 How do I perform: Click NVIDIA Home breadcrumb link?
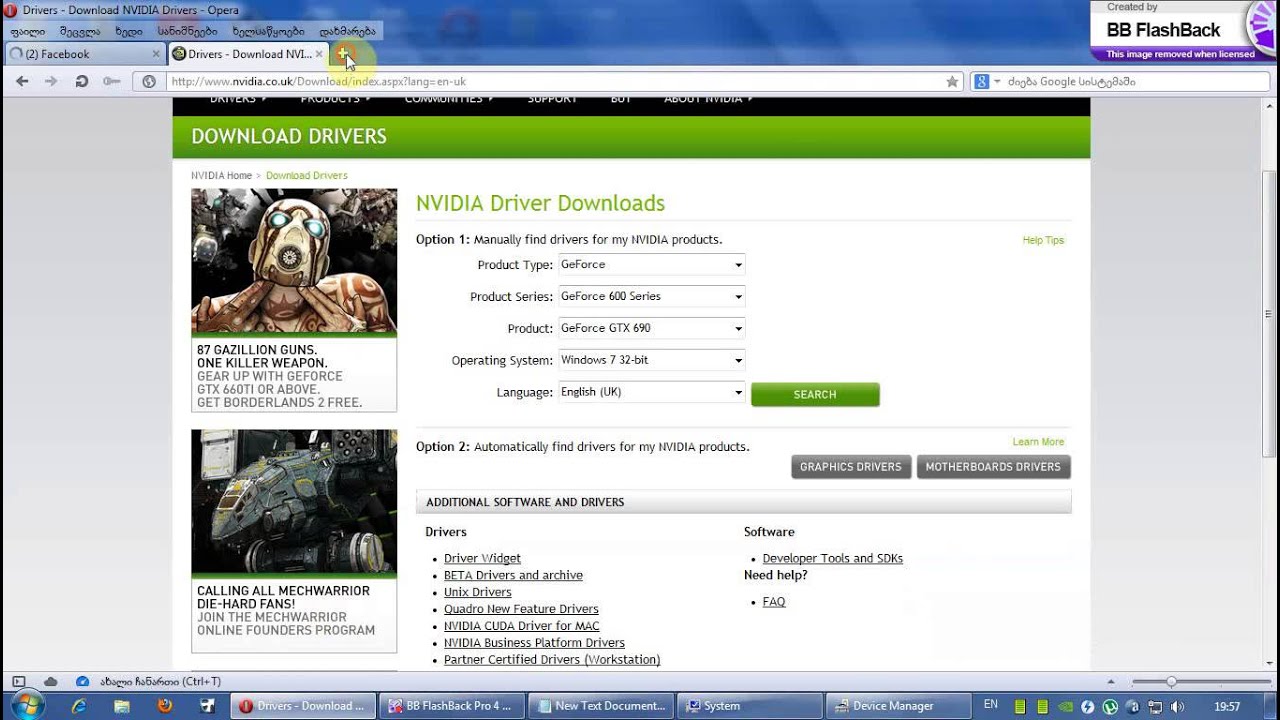tap(221, 176)
